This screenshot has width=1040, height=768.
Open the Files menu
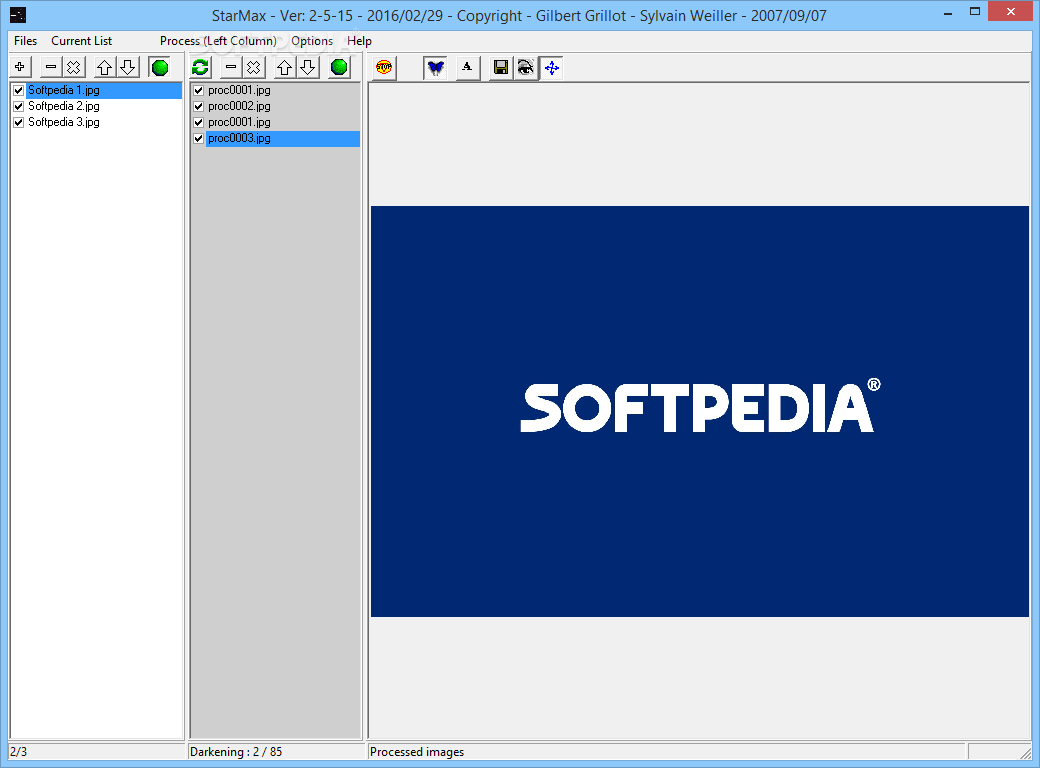(26, 40)
